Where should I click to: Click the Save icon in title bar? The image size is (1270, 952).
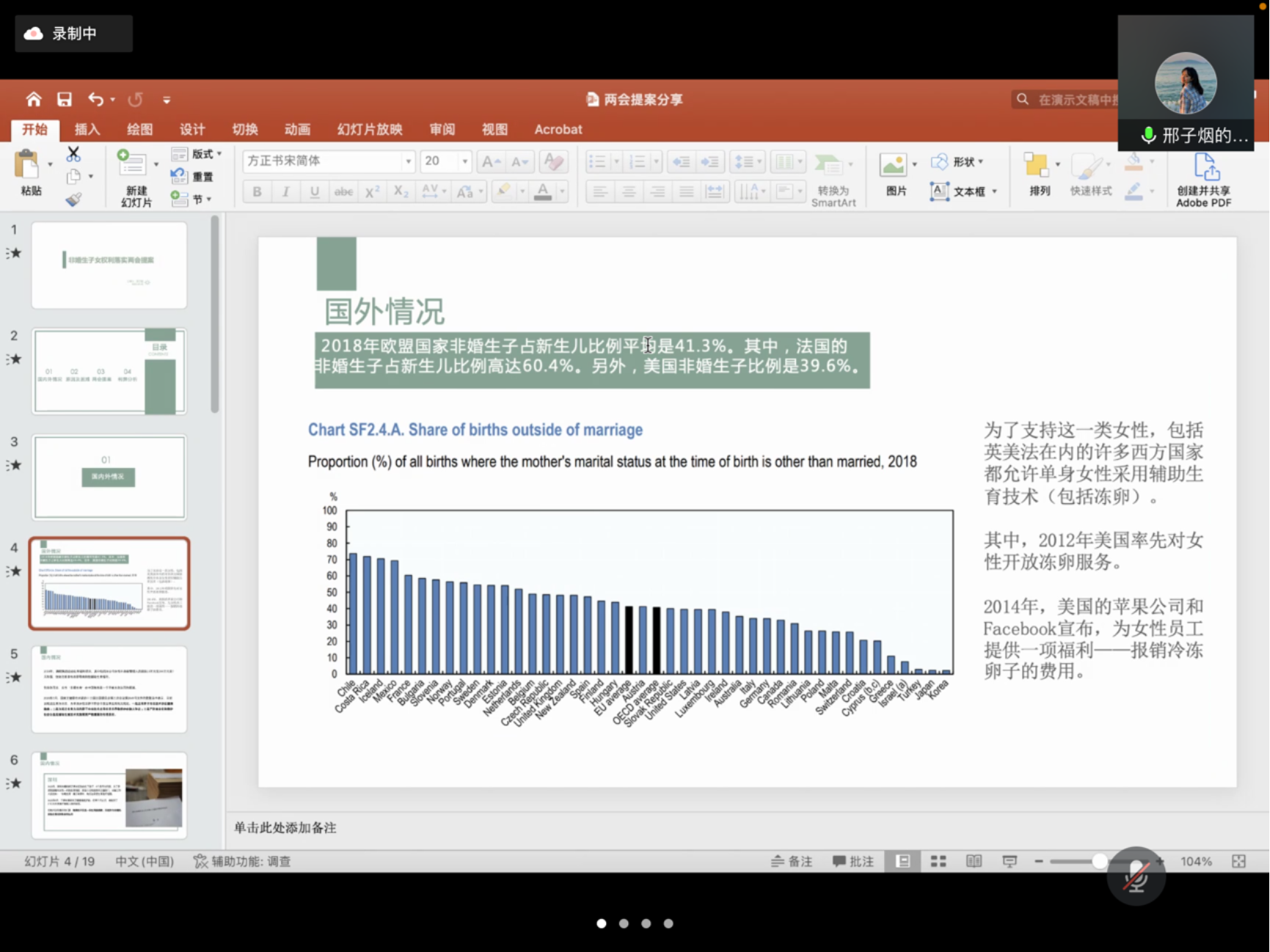click(65, 99)
